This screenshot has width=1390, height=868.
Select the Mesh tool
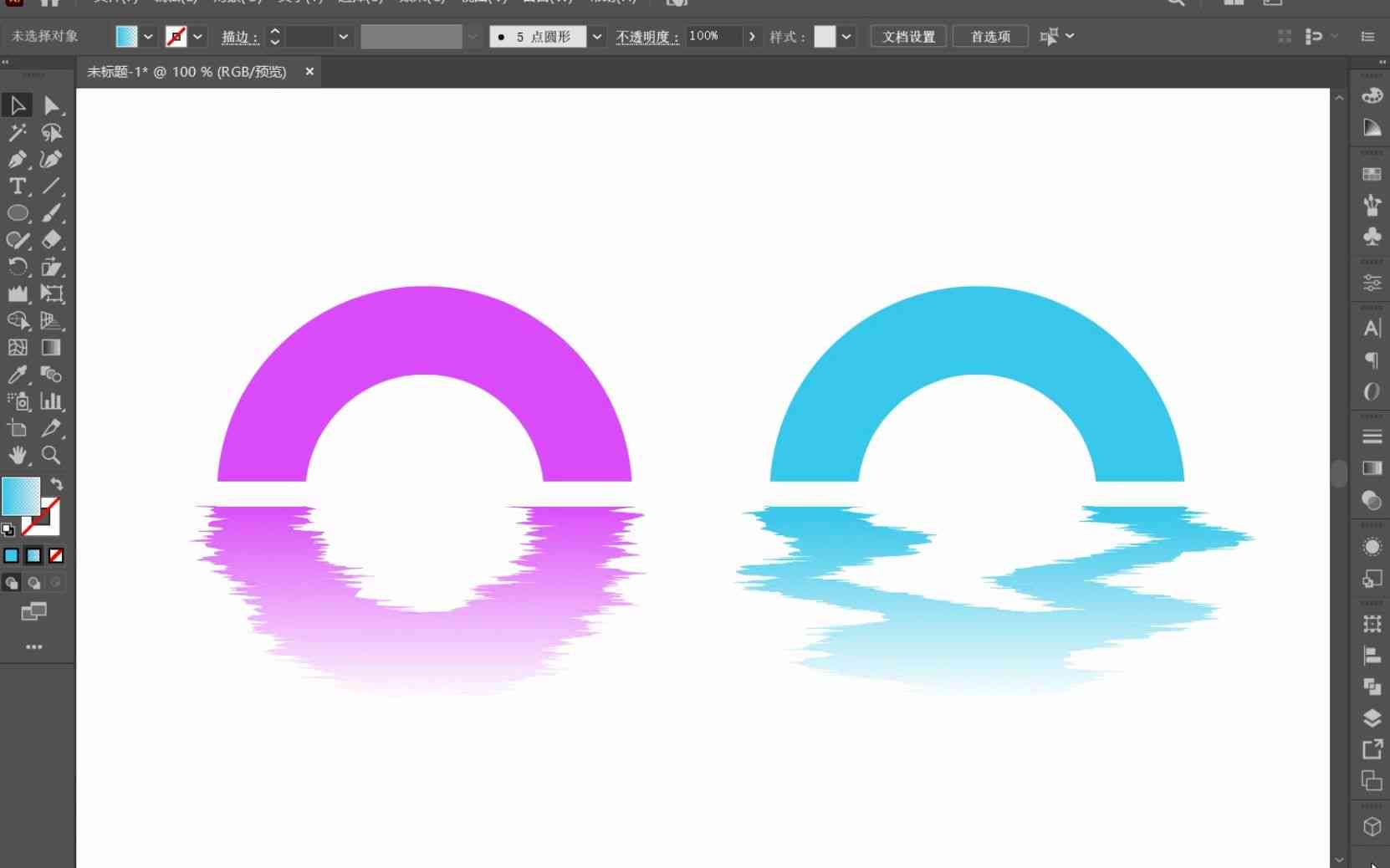tap(18, 347)
